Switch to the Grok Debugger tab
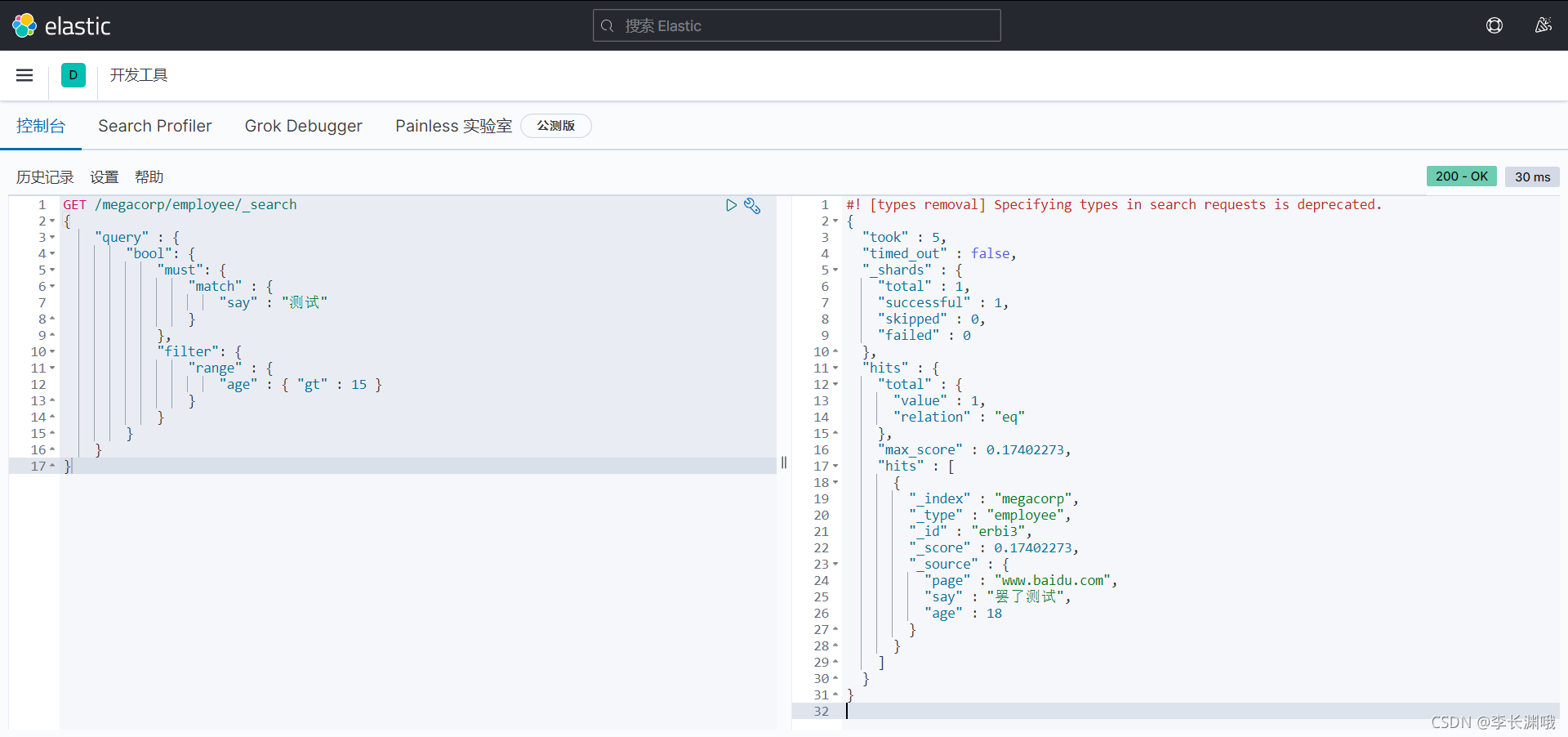The image size is (1568, 737). point(304,126)
